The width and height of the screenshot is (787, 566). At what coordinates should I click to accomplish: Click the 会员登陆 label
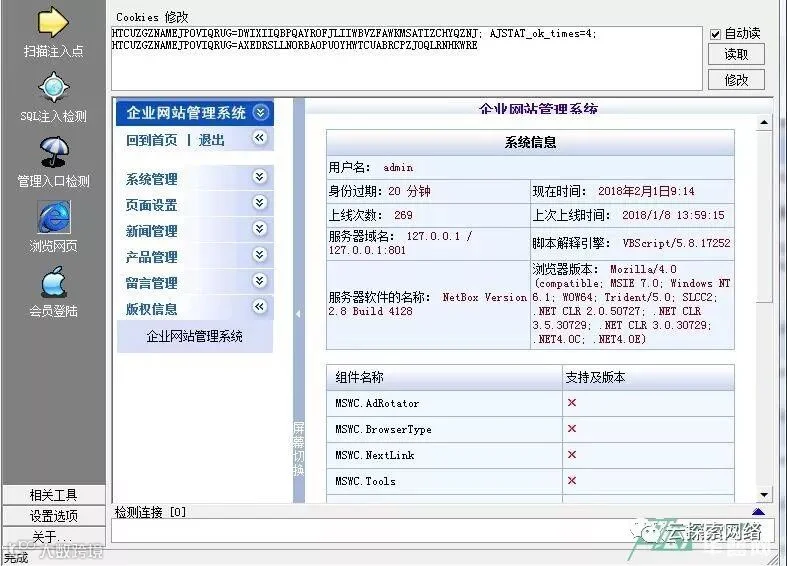coord(54,311)
